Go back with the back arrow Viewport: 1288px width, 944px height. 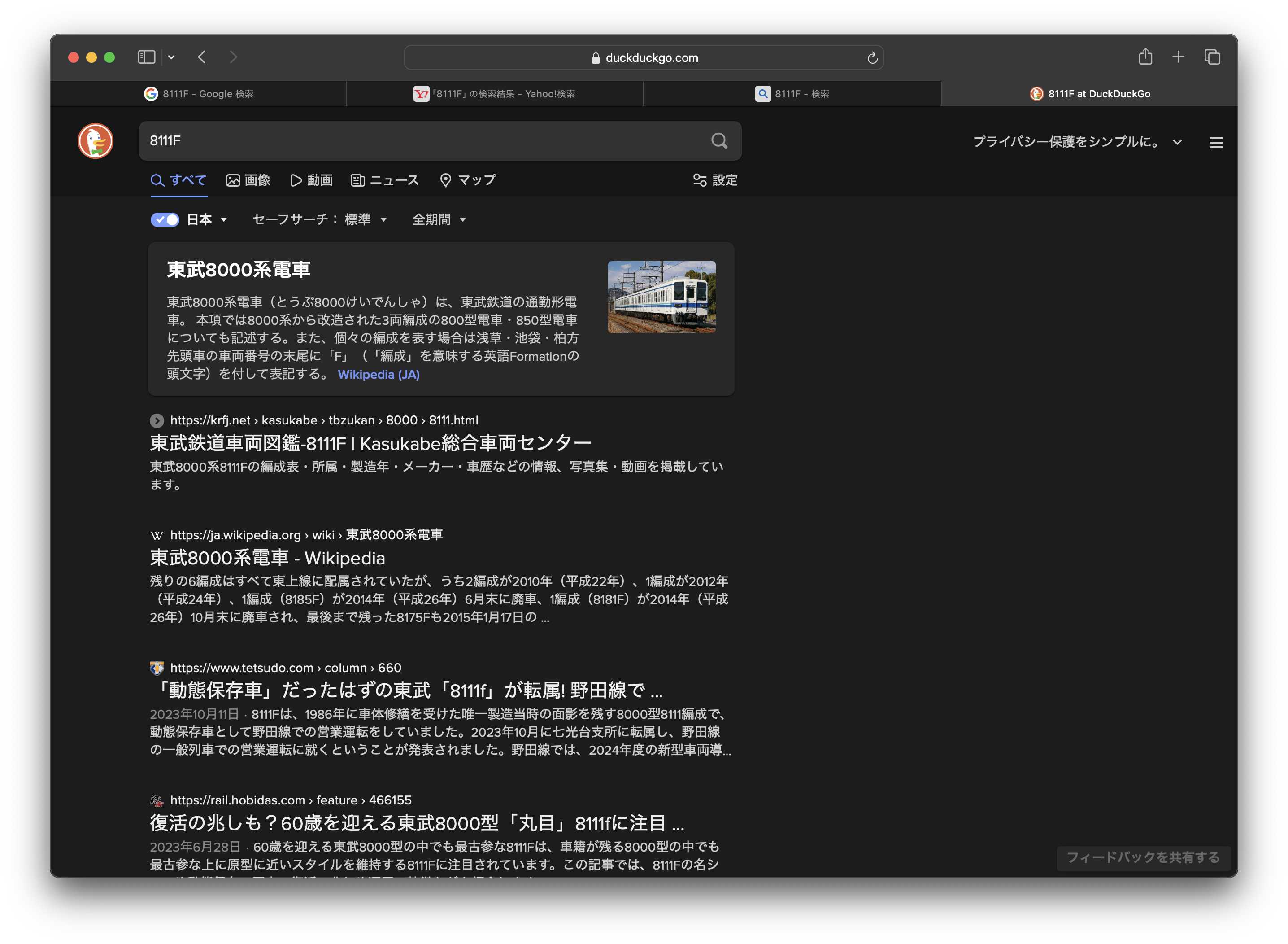pos(202,57)
